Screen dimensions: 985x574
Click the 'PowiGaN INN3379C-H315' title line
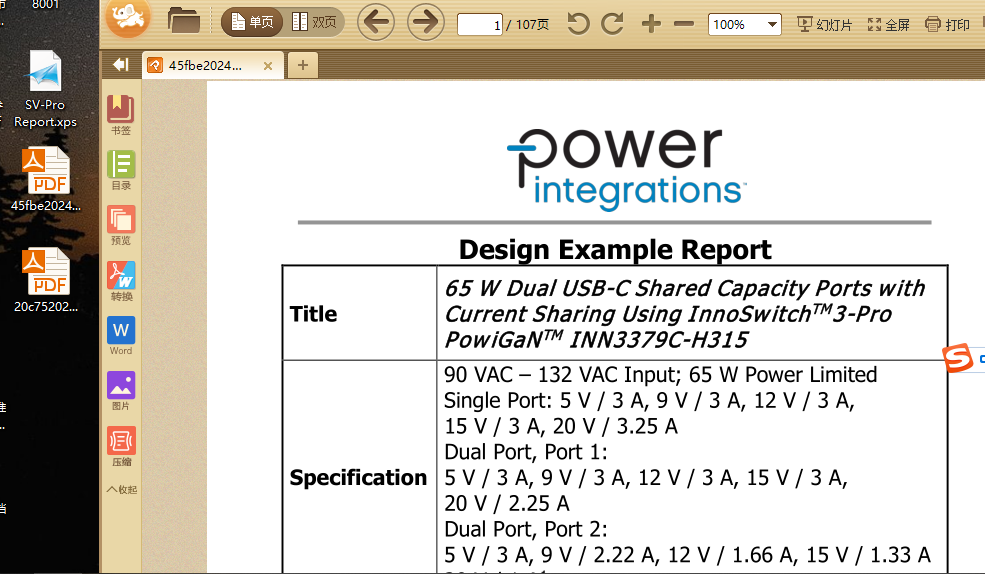(596, 340)
